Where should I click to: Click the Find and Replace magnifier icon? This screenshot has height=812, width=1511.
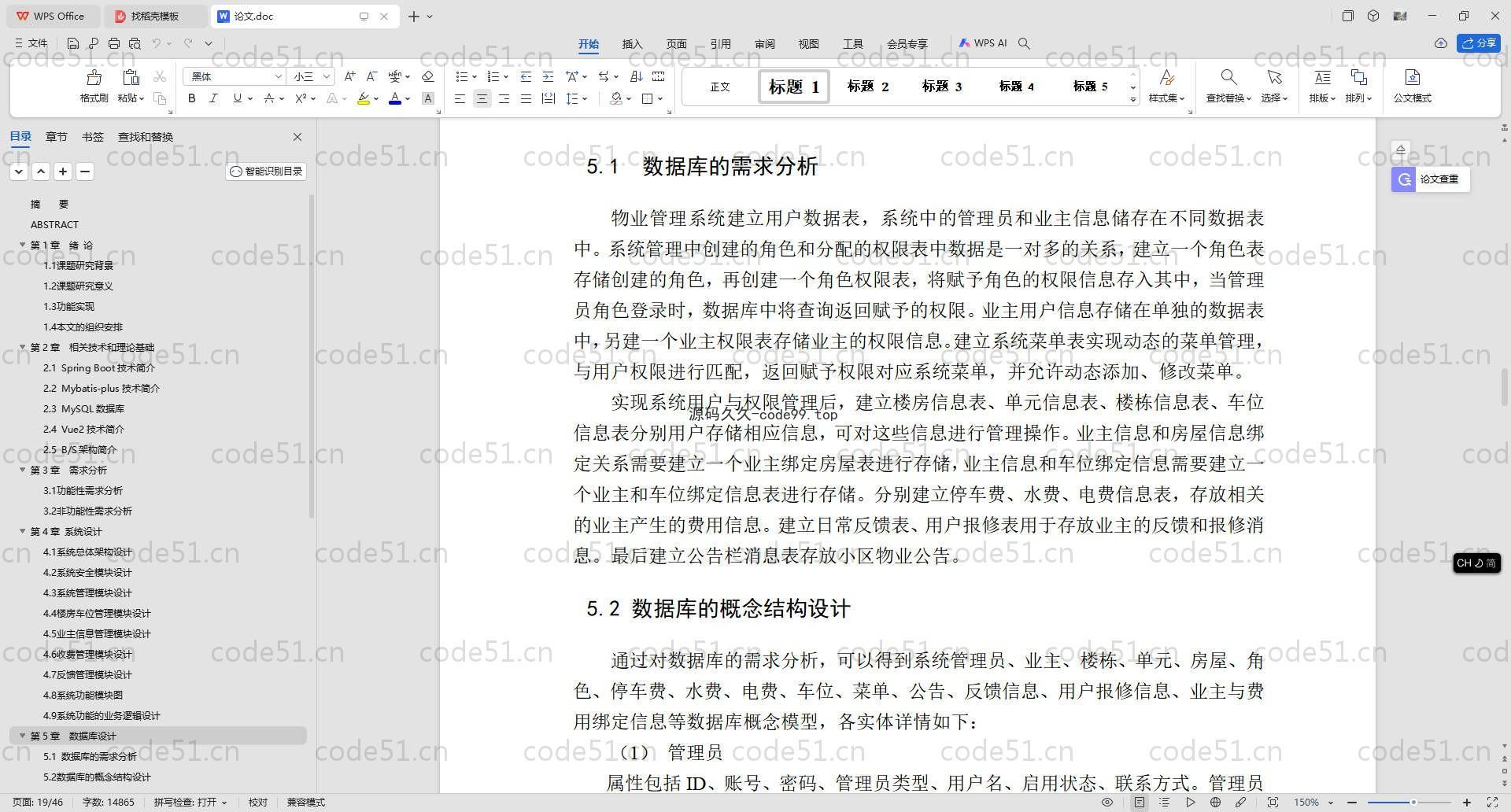point(1228,78)
